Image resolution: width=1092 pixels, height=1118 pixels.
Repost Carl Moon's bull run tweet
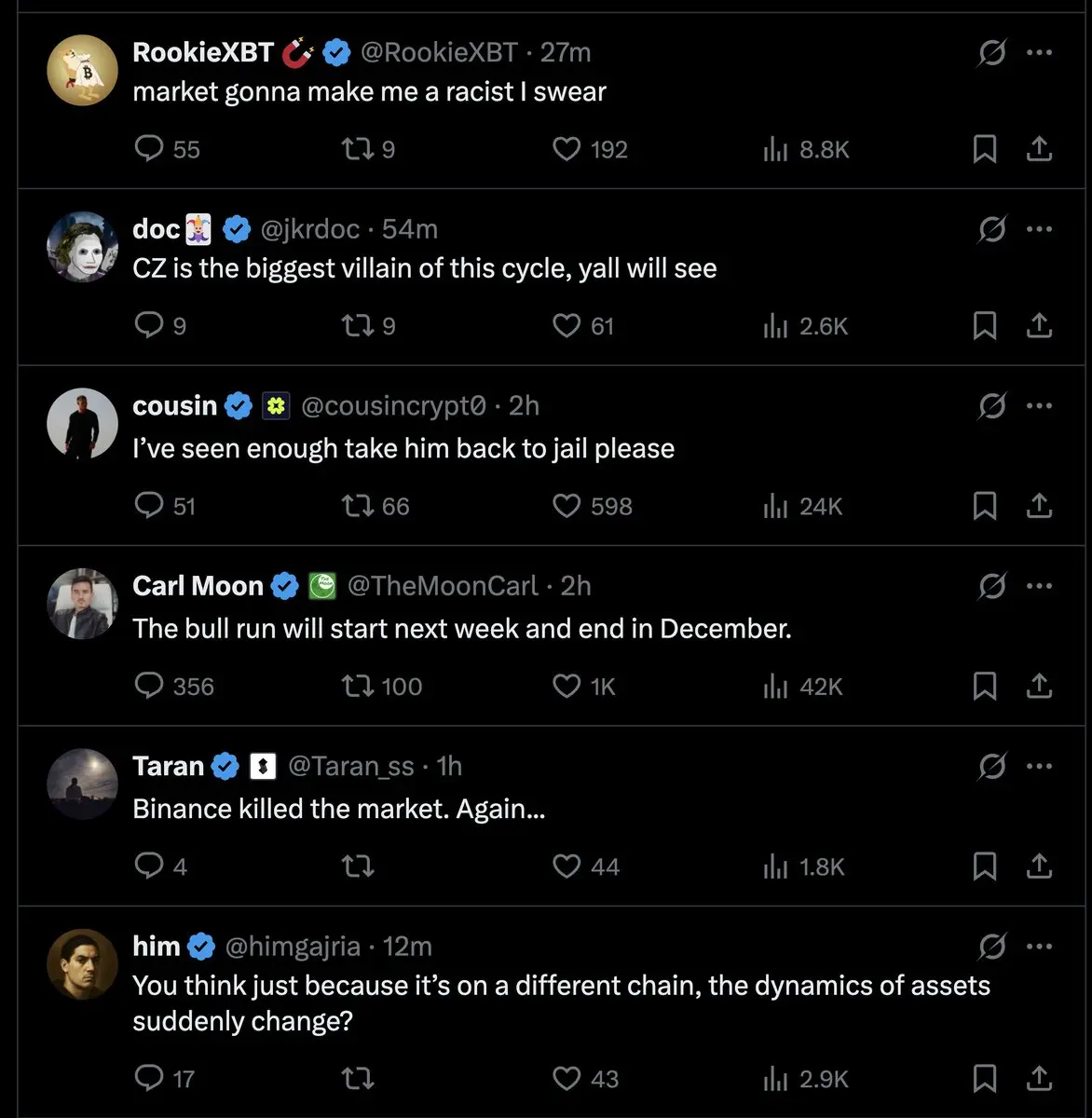[359, 687]
